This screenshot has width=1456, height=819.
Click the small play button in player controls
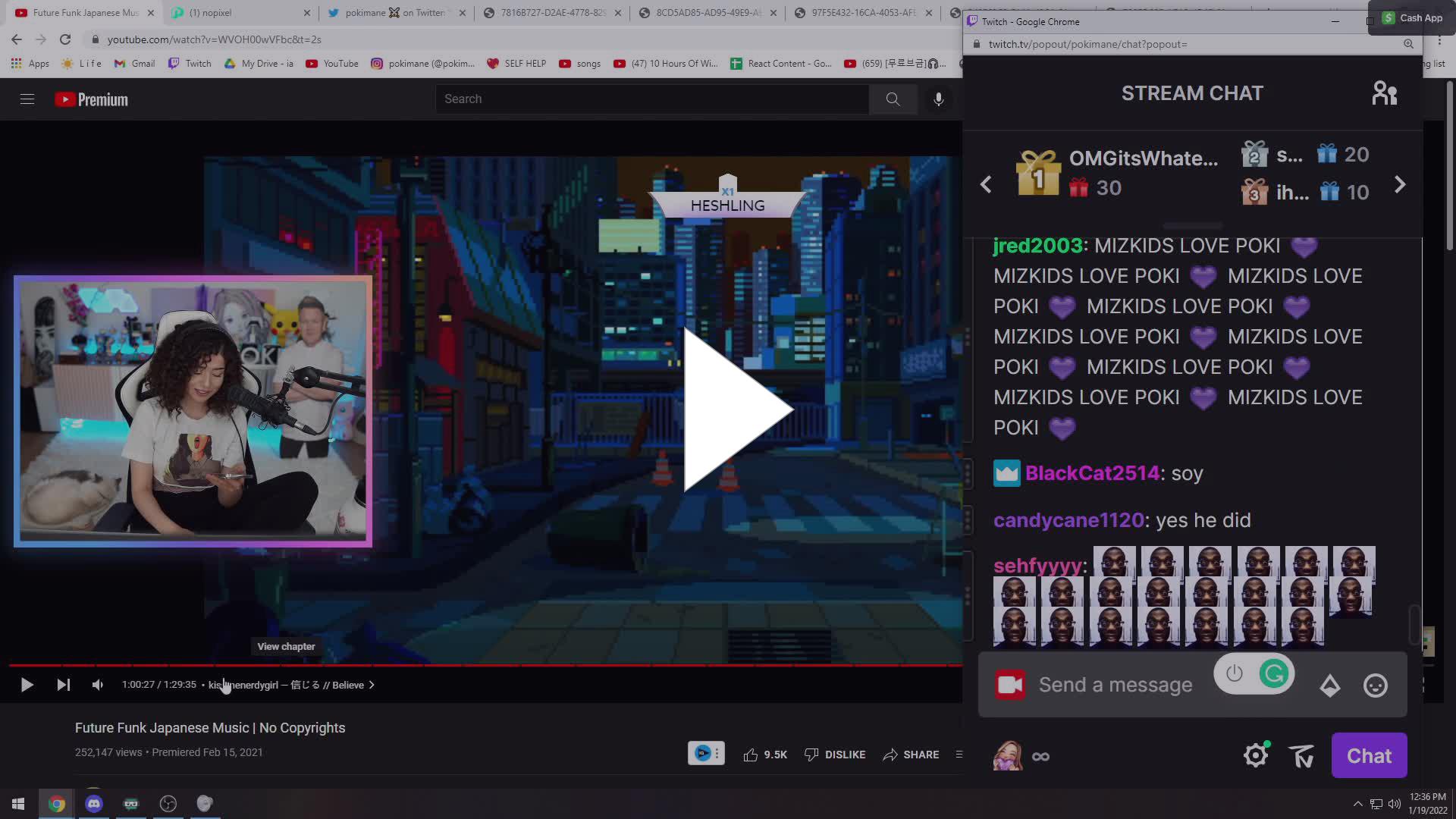click(27, 685)
